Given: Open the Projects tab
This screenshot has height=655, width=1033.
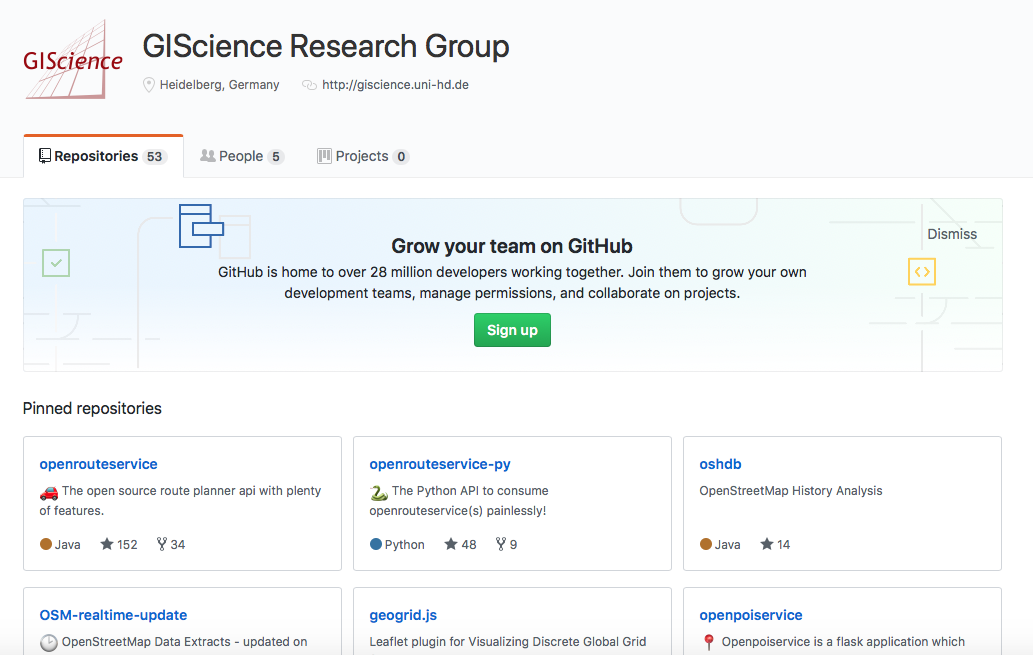Looking at the screenshot, I should pyautogui.click(x=363, y=156).
